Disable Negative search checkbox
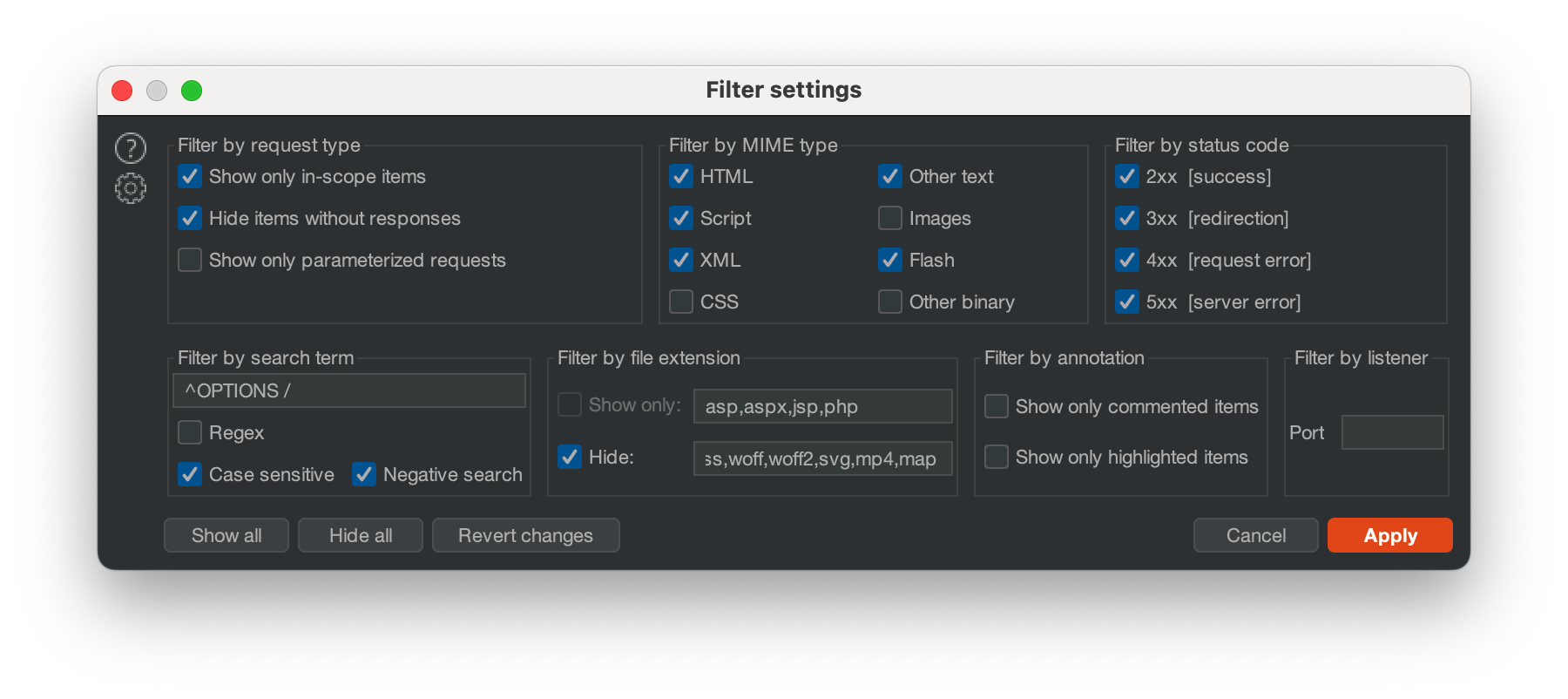Viewport: 1568px width, 699px height. [364, 475]
